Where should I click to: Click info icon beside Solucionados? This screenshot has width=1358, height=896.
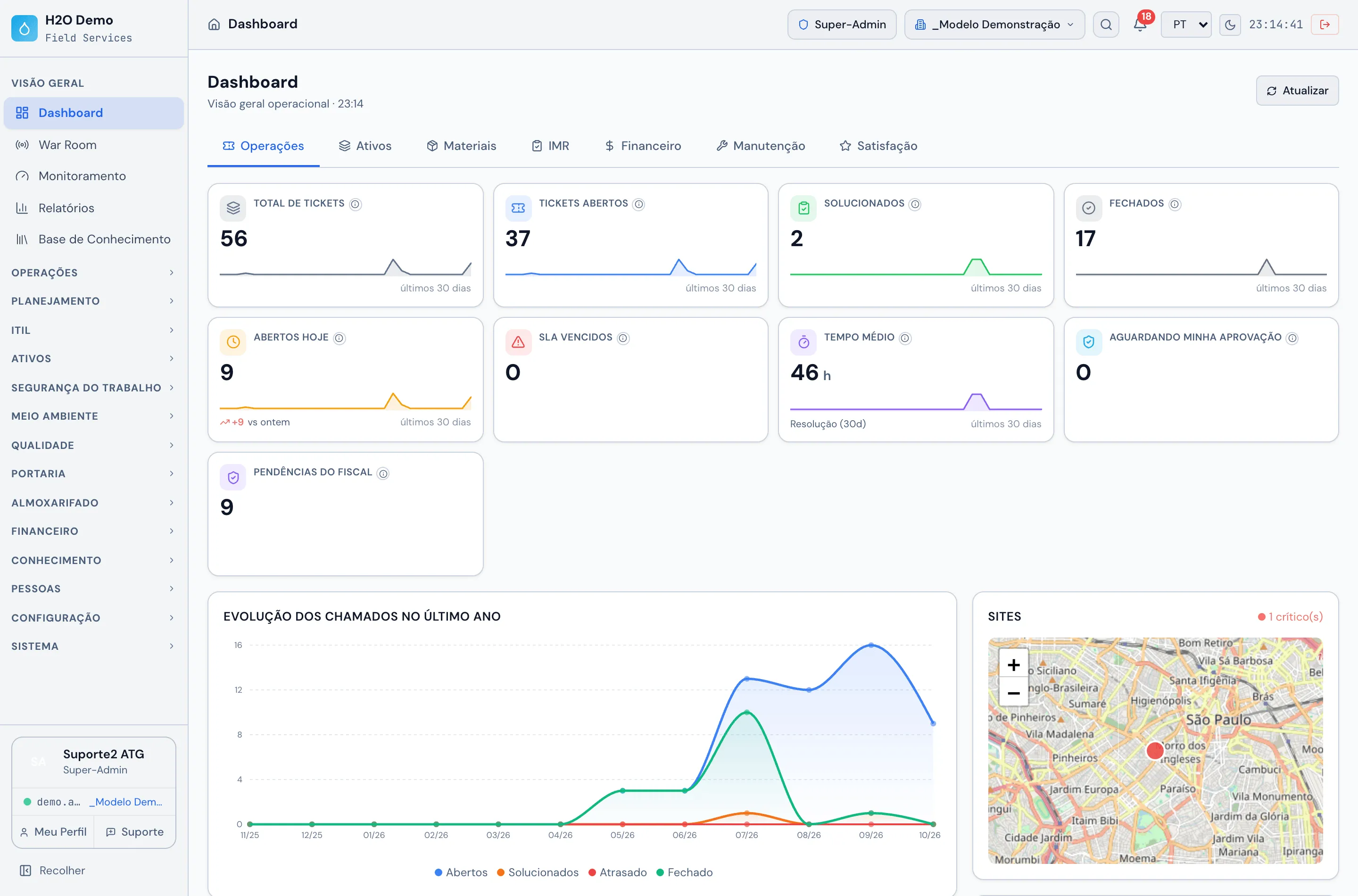click(915, 204)
